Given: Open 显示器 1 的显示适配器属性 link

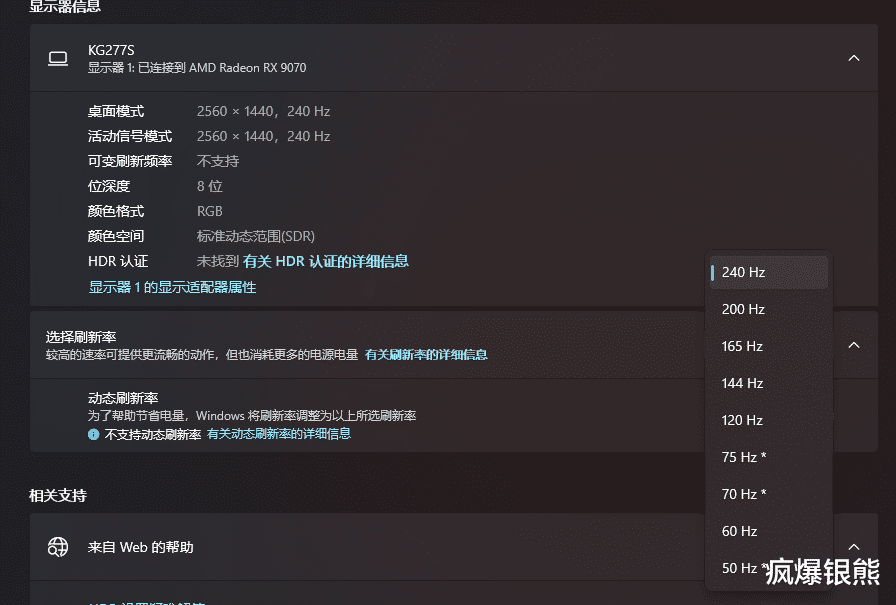Looking at the screenshot, I should [x=172, y=287].
